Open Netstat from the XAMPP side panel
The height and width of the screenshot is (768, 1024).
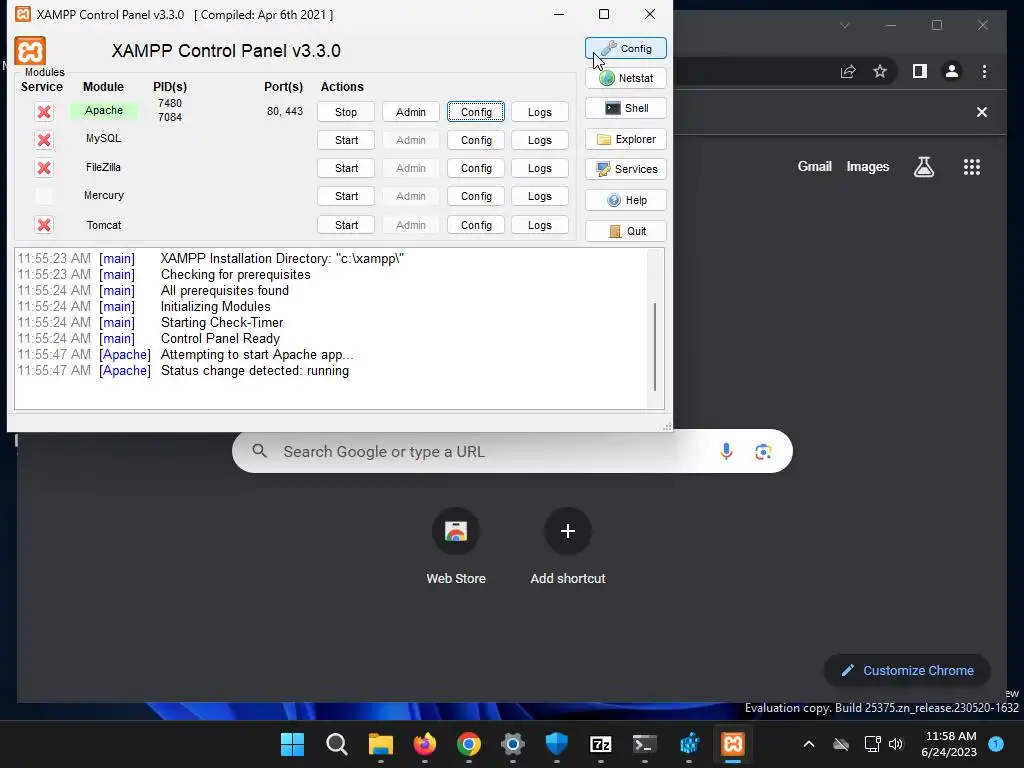coord(626,78)
